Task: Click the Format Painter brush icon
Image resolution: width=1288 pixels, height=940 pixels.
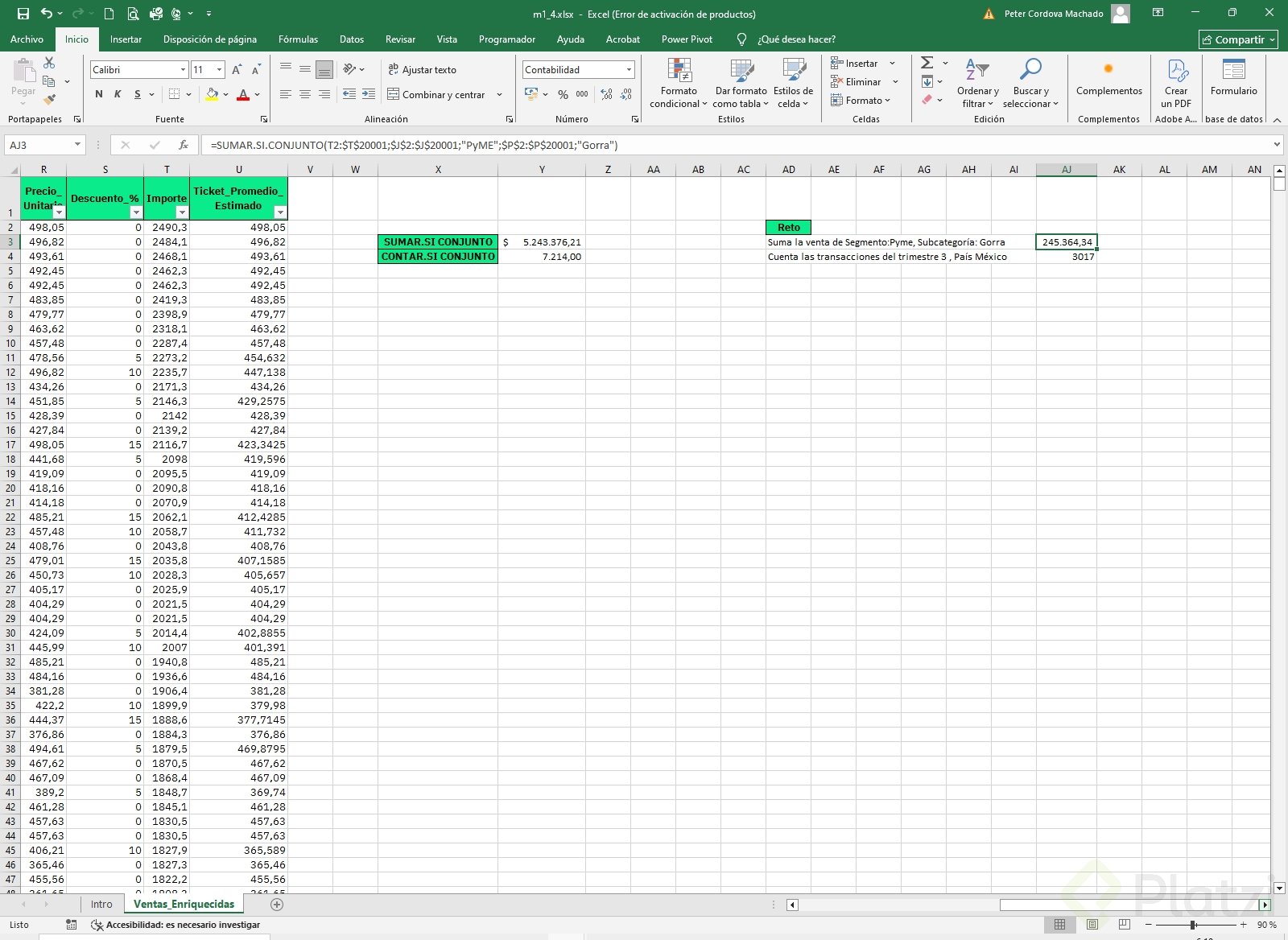Action: point(49,100)
